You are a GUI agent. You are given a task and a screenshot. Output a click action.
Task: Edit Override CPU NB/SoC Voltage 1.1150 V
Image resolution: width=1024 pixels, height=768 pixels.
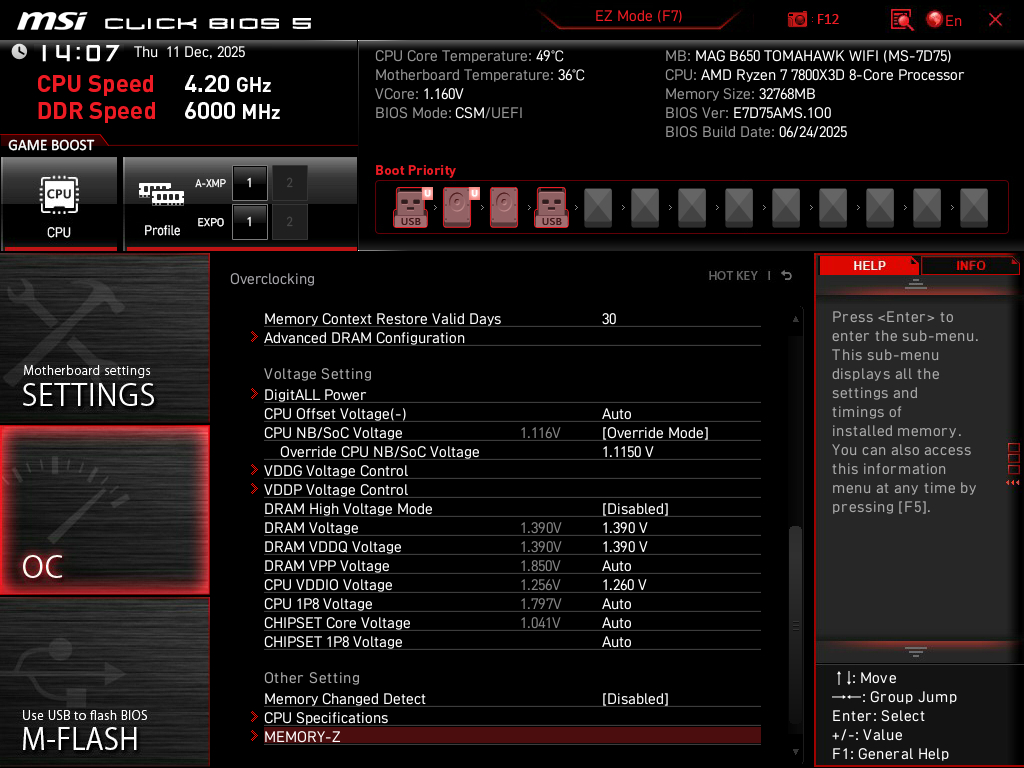627,451
